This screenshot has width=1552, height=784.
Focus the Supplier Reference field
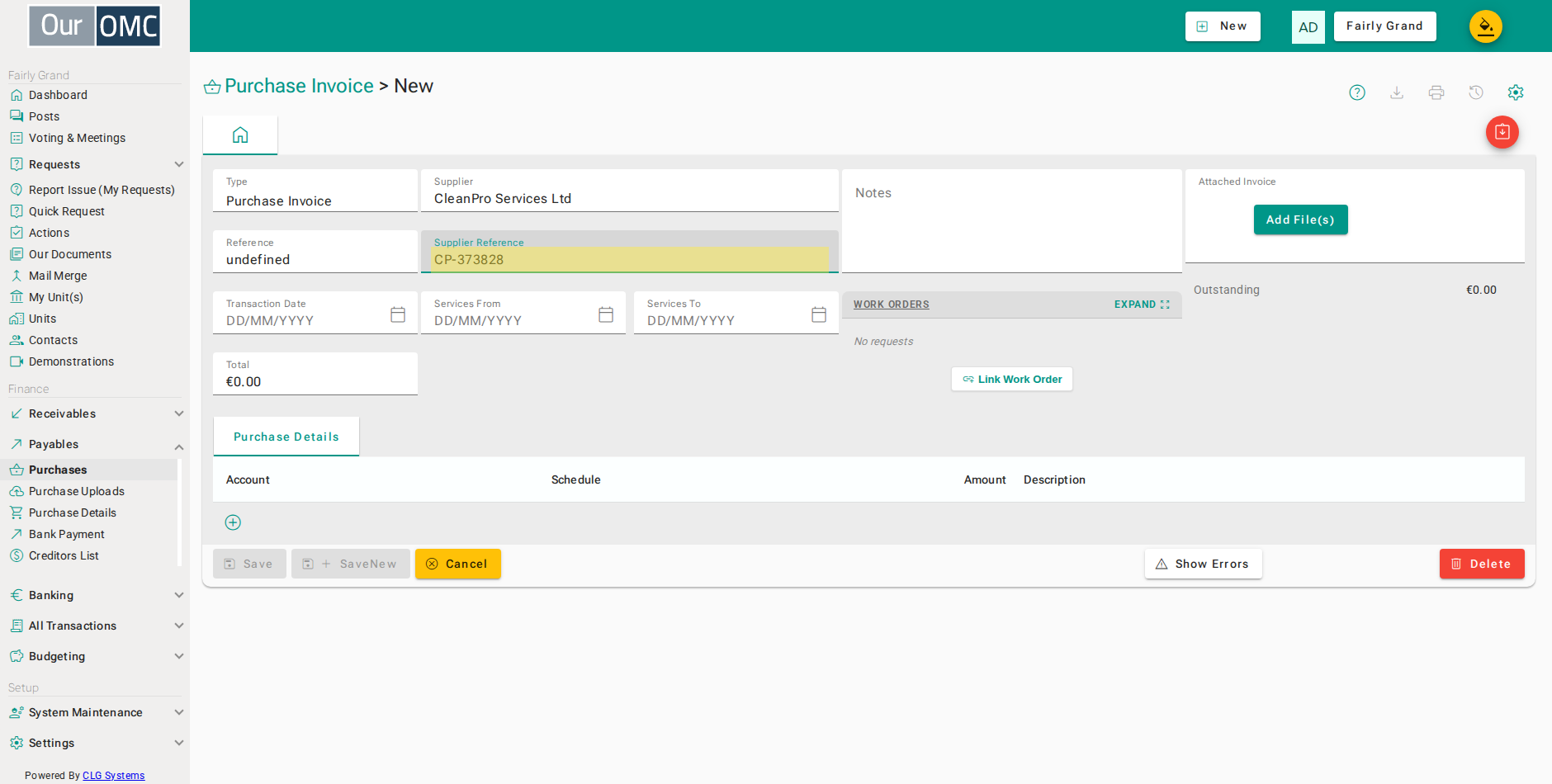(630, 252)
